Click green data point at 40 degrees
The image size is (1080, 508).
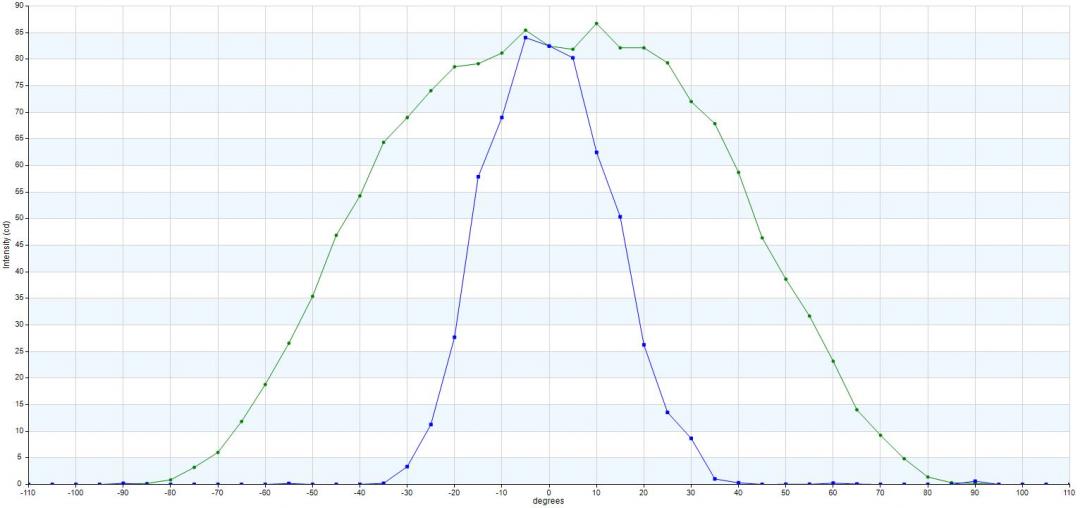click(738, 172)
